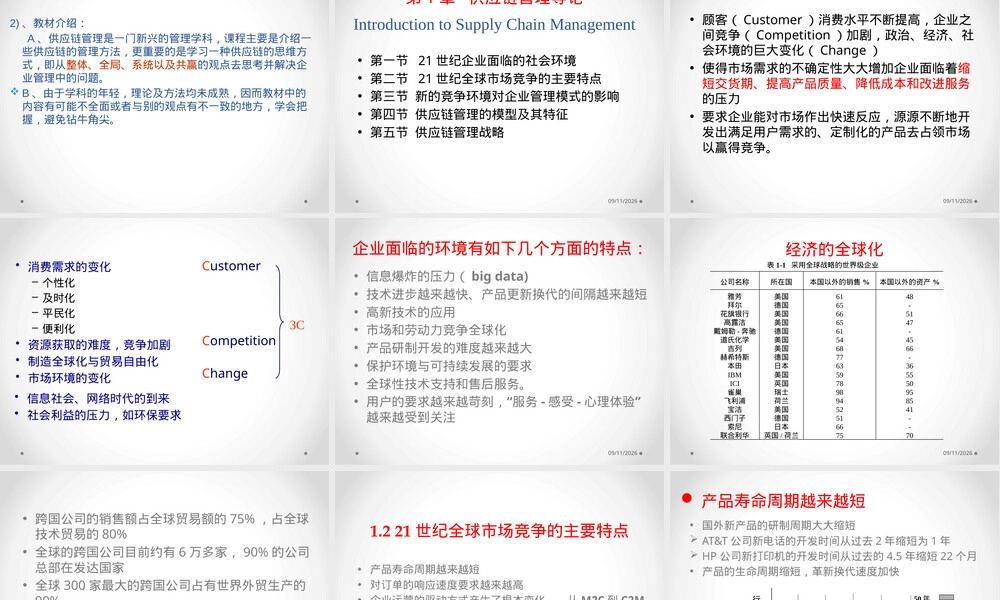Click bullet '产品研制开发的难度越来越大'

[x=448, y=348]
